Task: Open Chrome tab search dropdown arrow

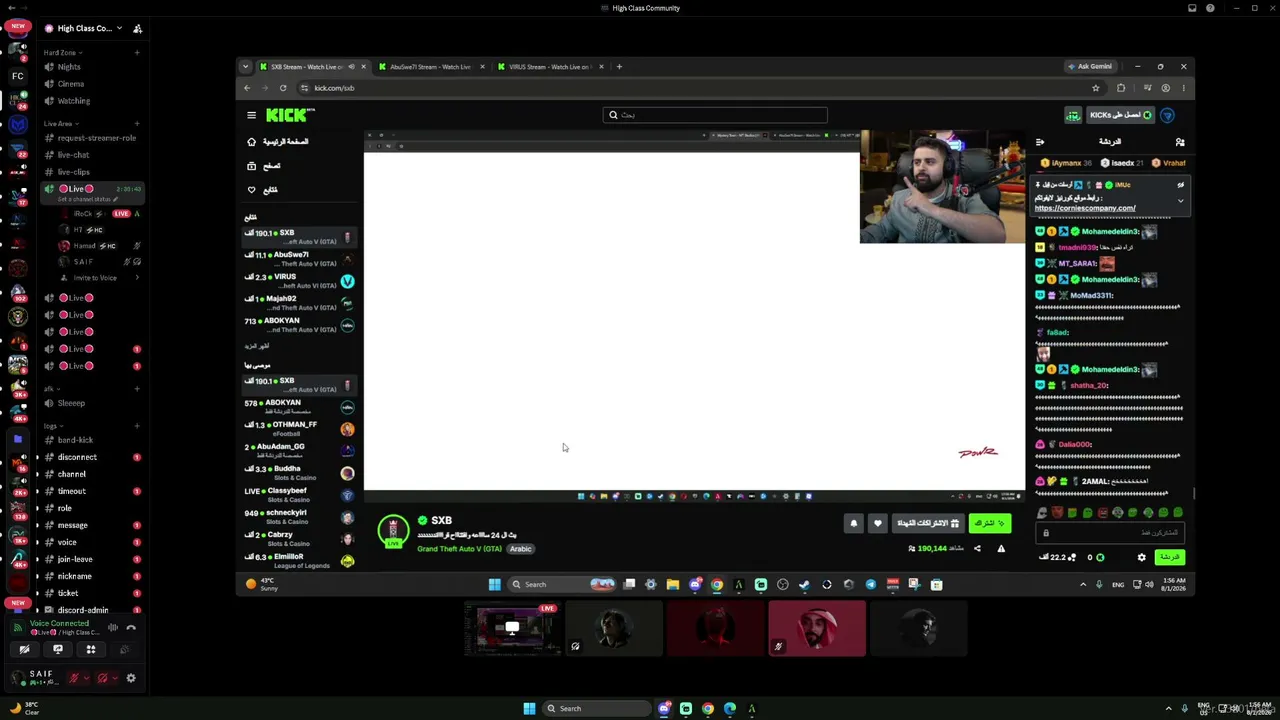Action: pos(245,67)
